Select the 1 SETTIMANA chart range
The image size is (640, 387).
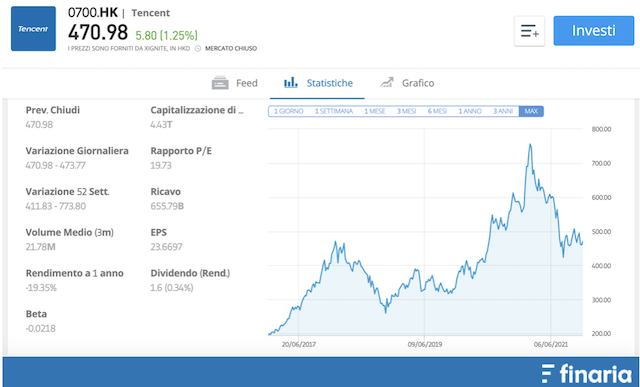(x=333, y=111)
